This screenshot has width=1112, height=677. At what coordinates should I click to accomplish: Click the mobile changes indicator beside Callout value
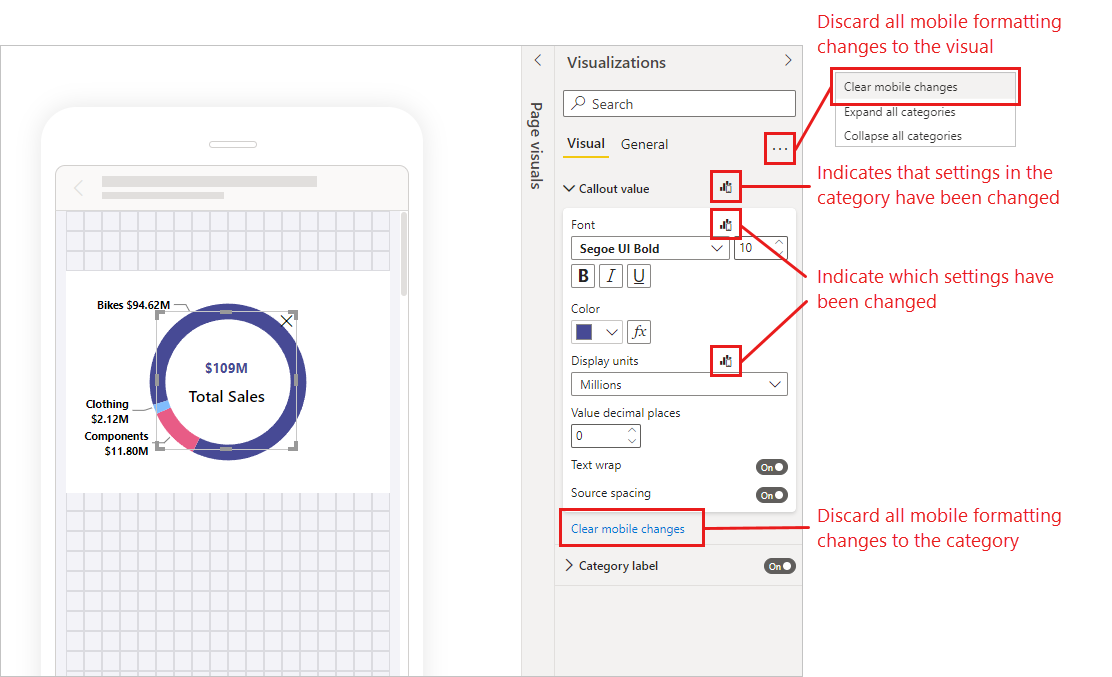point(725,187)
